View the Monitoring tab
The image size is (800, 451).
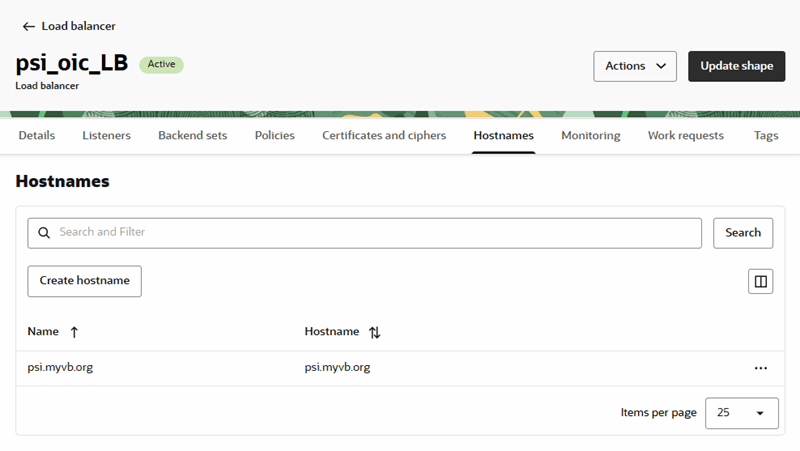(590, 136)
